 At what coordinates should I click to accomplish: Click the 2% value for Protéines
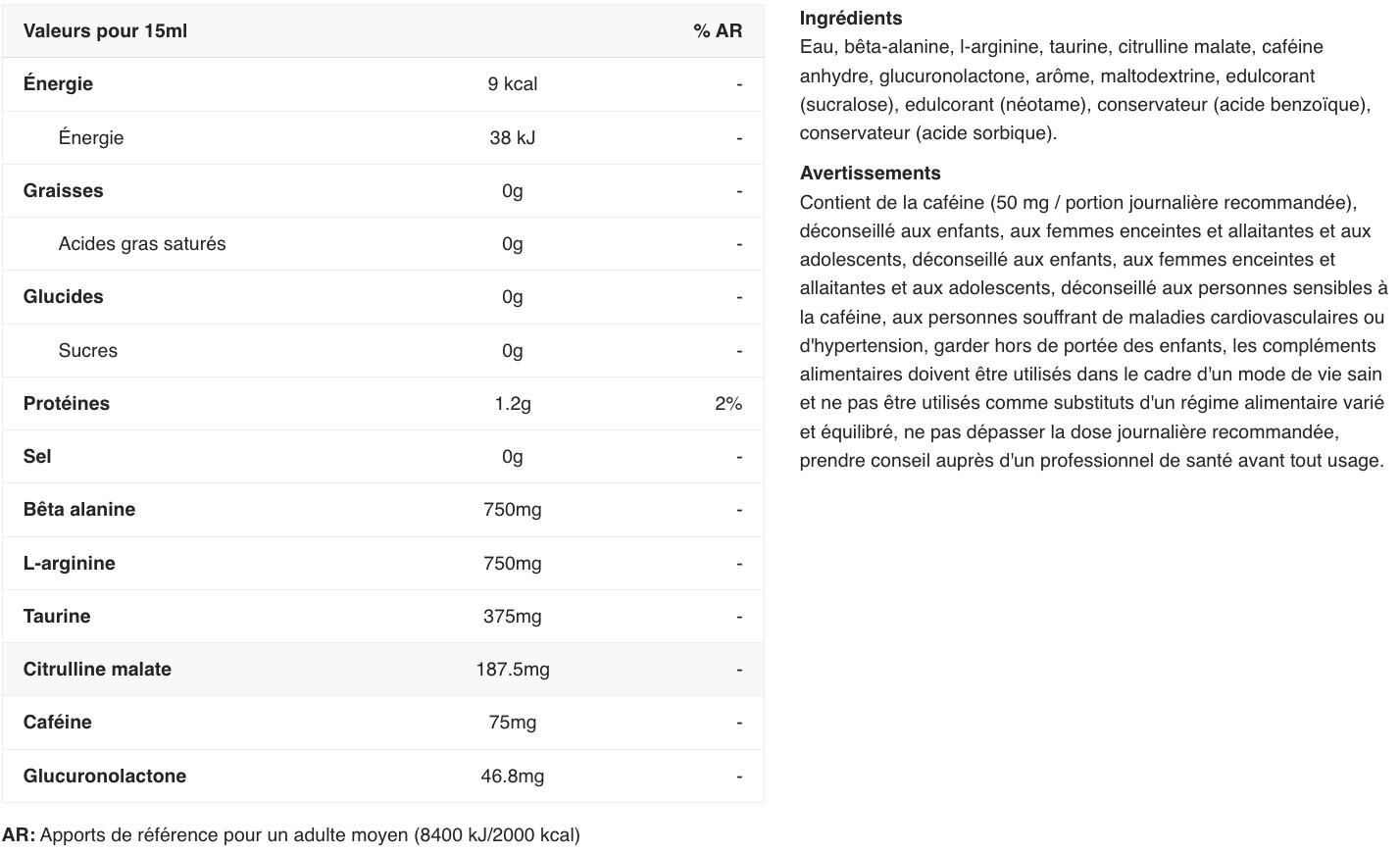727,404
